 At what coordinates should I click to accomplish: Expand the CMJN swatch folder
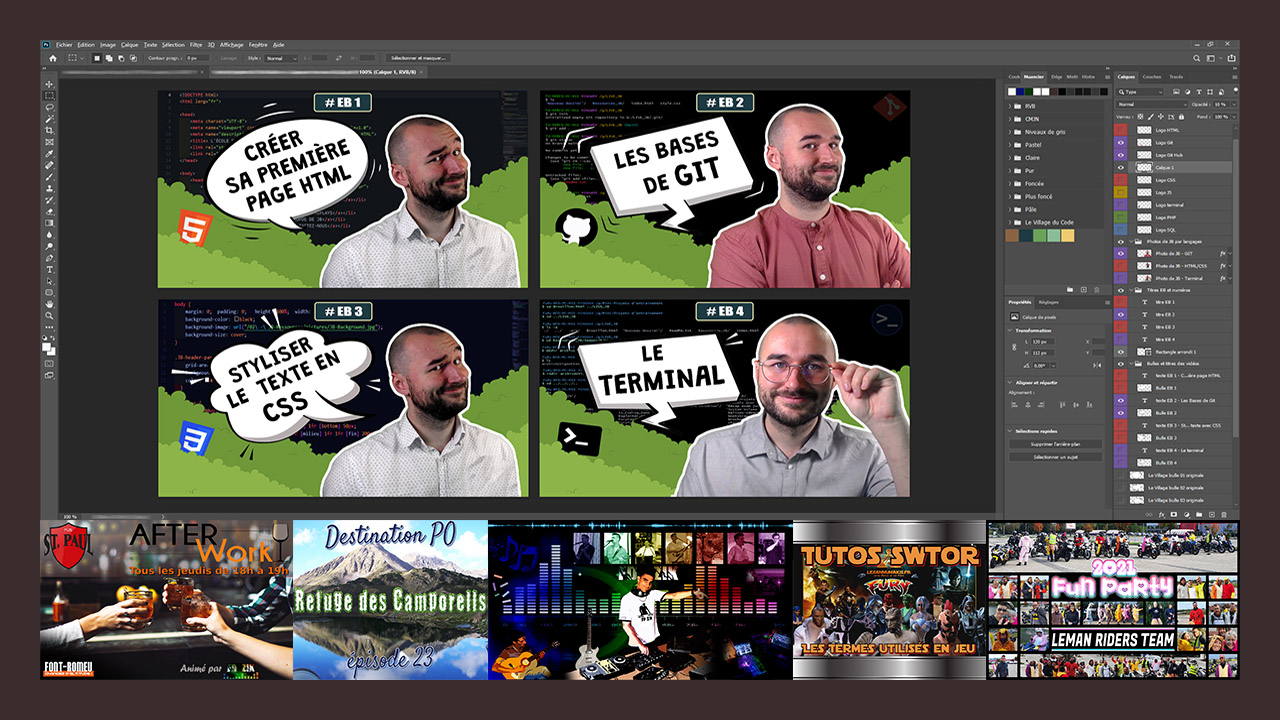tap(1010, 119)
